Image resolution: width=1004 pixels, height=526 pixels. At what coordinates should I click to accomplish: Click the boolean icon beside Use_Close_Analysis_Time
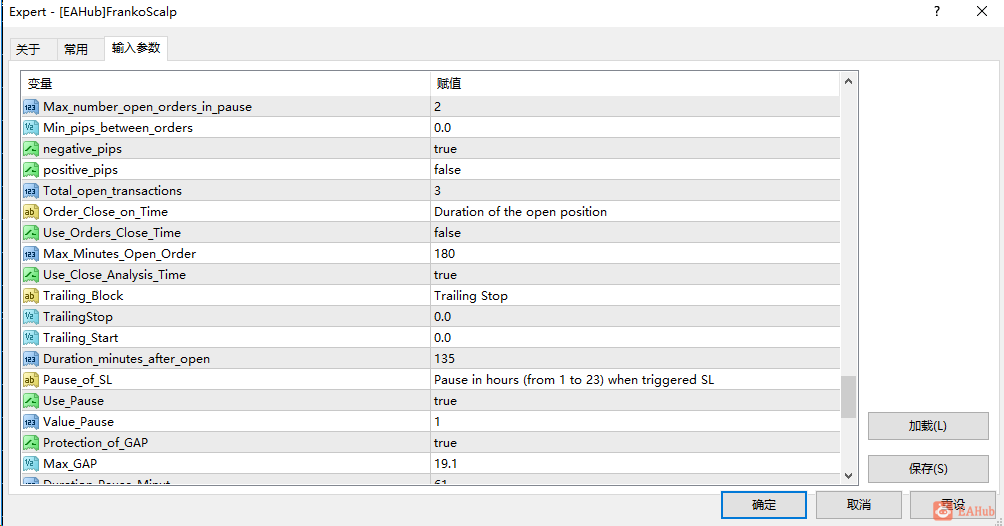pos(31,275)
